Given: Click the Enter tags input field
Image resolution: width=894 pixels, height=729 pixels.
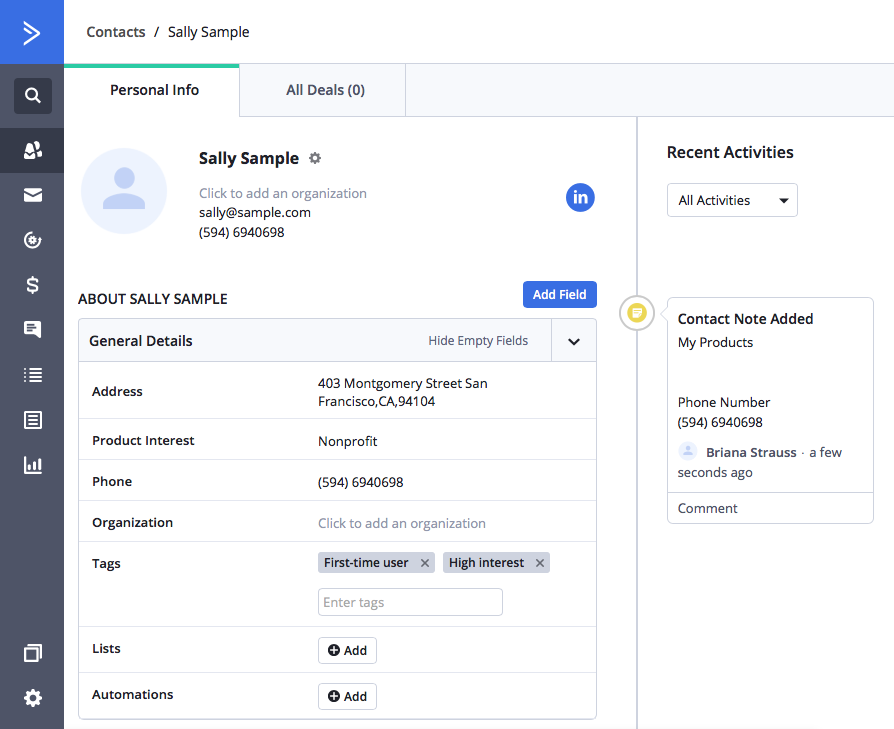Looking at the screenshot, I should pos(410,602).
